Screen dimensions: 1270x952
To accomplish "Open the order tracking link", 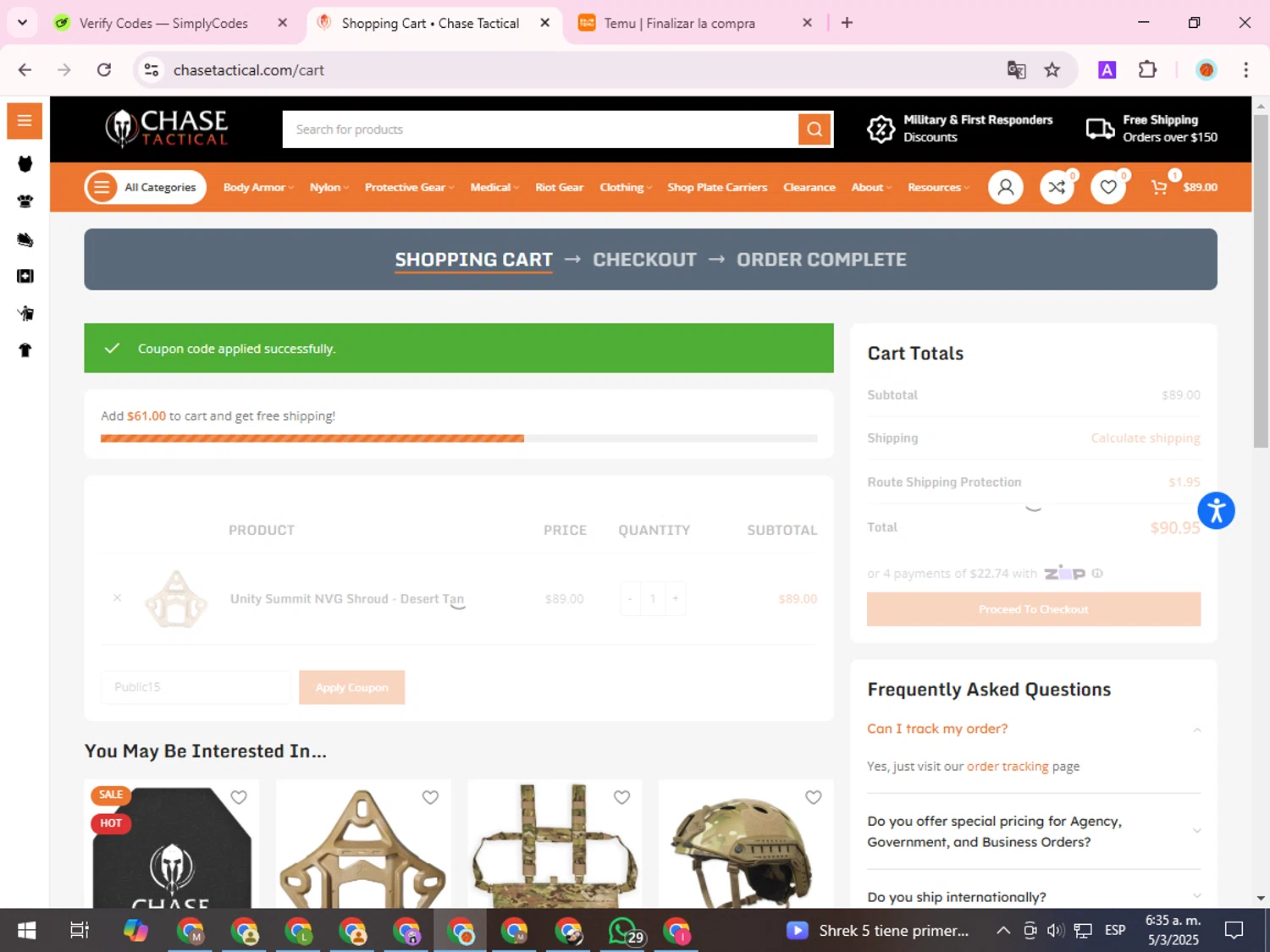I will tap(1008, 766).
